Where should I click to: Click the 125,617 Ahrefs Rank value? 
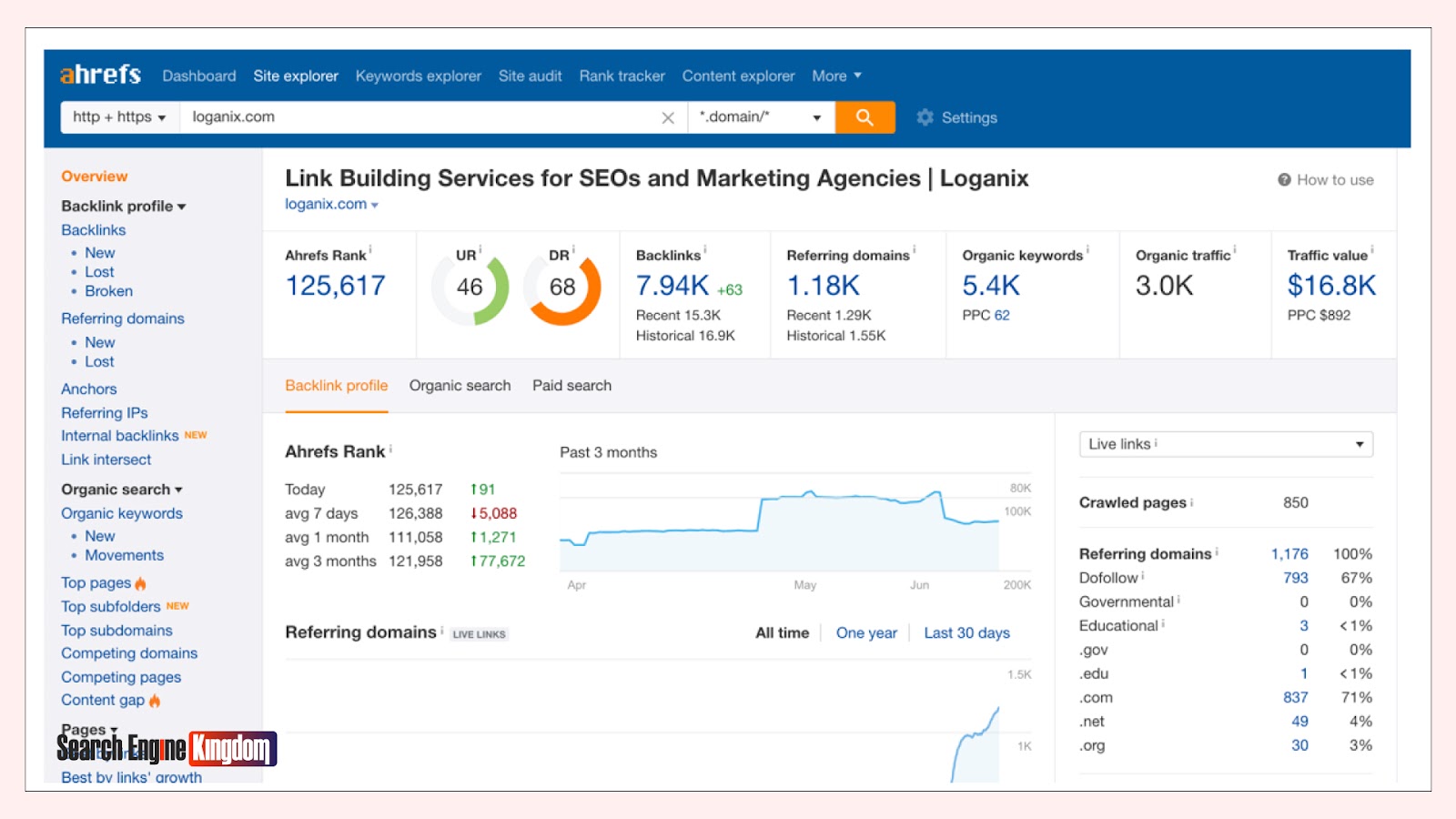[336, 286]
